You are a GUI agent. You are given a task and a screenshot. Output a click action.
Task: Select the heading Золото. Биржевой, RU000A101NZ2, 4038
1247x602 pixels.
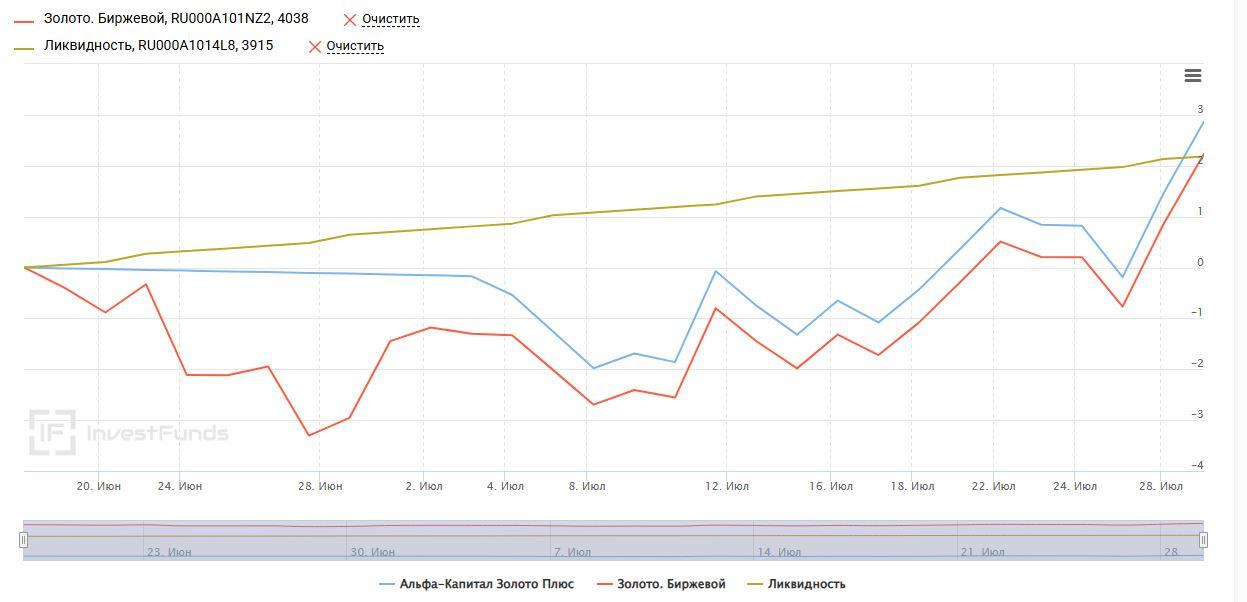(176, 18)
